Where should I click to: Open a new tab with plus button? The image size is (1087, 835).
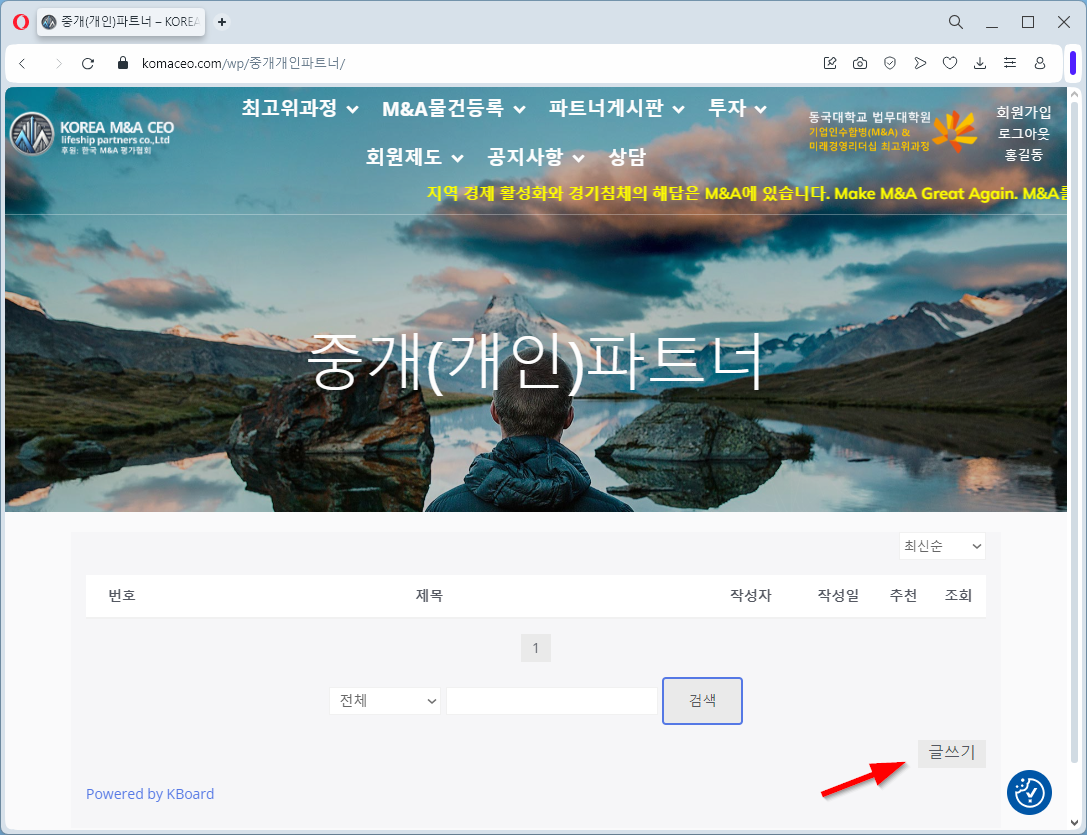(222, 22)
